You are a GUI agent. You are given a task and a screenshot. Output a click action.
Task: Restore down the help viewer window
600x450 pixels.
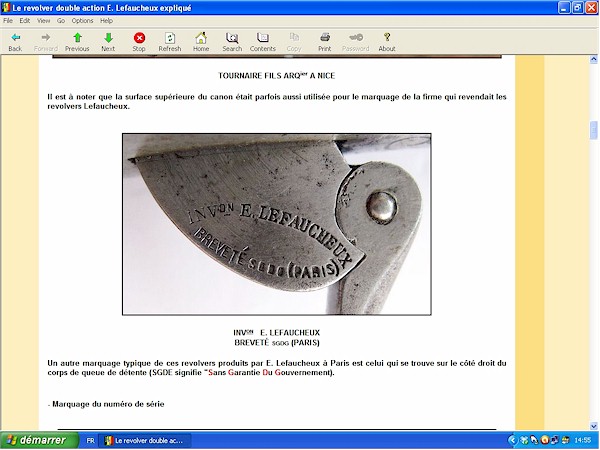pos(577,8)
